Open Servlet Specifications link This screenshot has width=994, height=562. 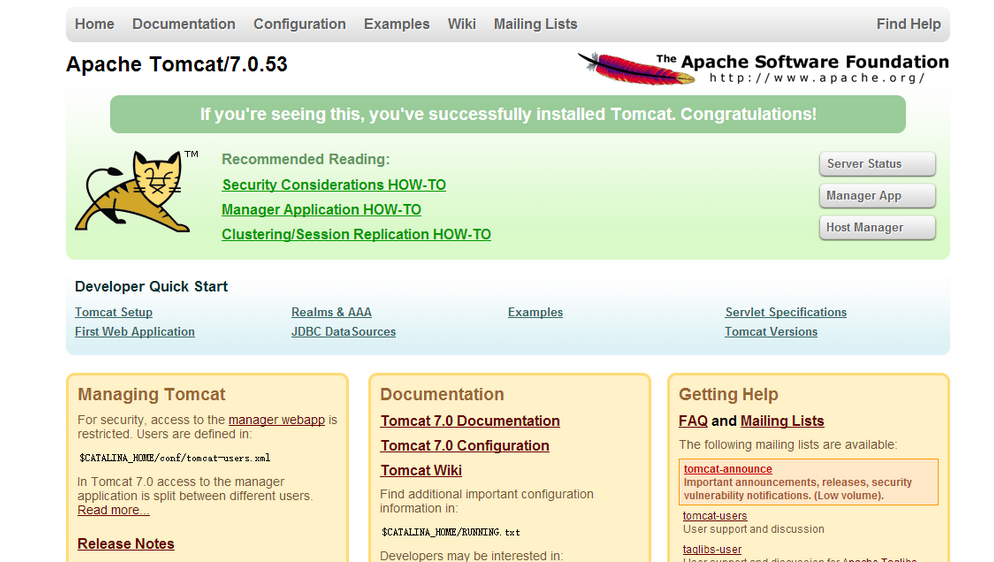click(786, 312)
